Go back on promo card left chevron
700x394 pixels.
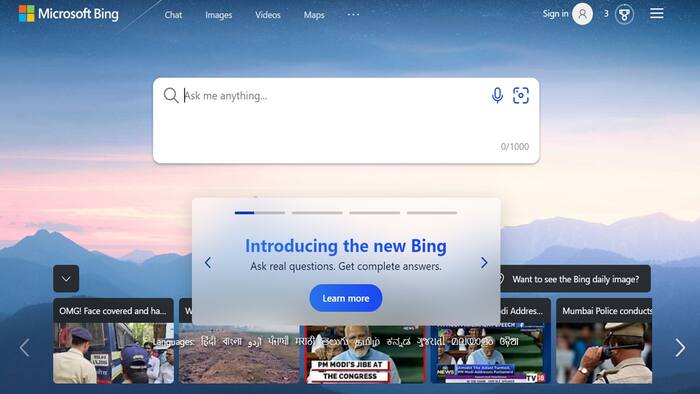click(x=208, y=263)
